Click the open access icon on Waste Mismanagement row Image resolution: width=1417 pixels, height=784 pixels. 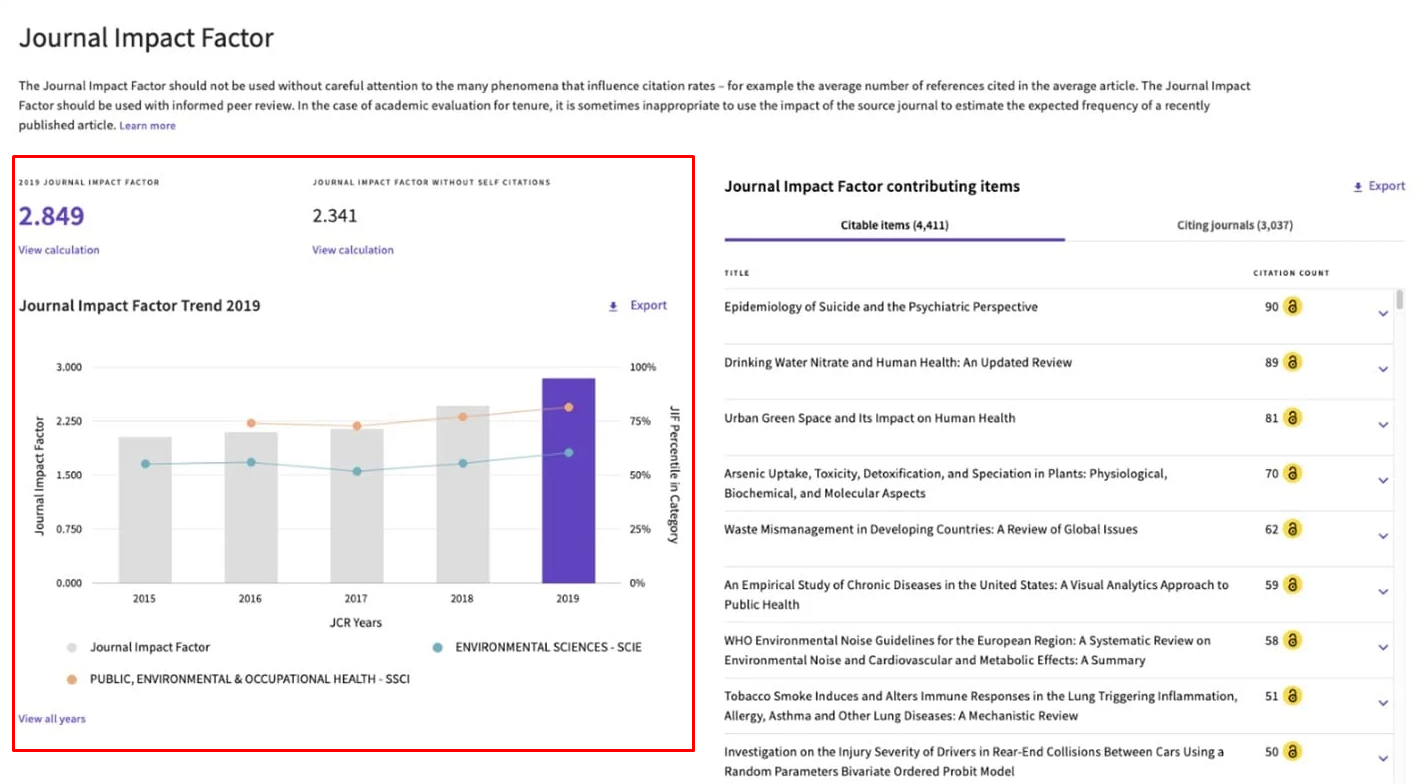point(1291,529)
